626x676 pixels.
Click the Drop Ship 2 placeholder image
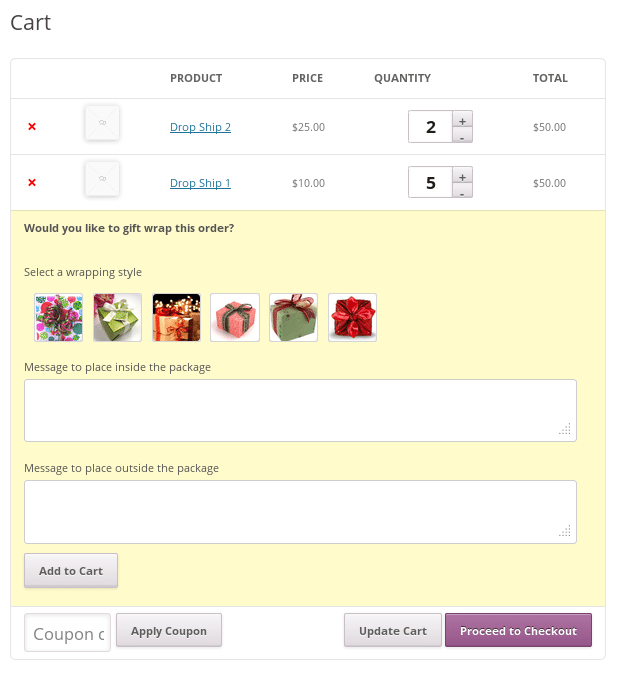(x=102, y=123)
